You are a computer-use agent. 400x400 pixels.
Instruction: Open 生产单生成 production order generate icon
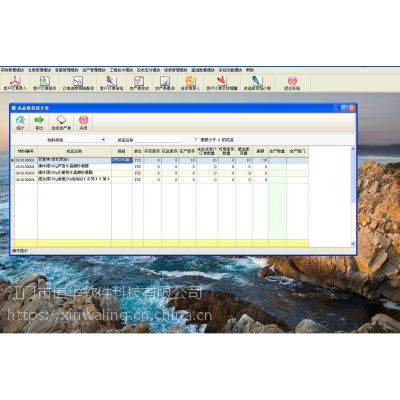(x=139, y=83)
